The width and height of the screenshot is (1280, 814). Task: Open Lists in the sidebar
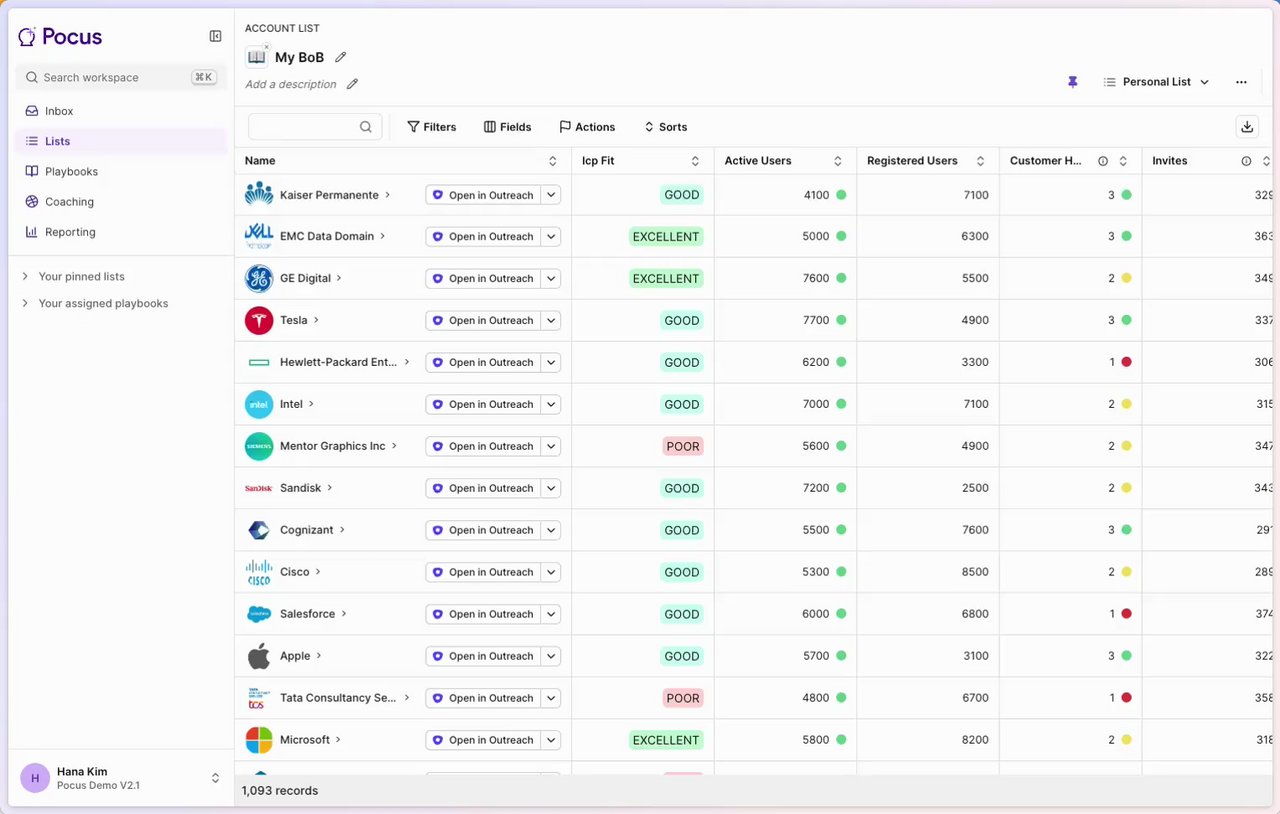tap(122, 141)
